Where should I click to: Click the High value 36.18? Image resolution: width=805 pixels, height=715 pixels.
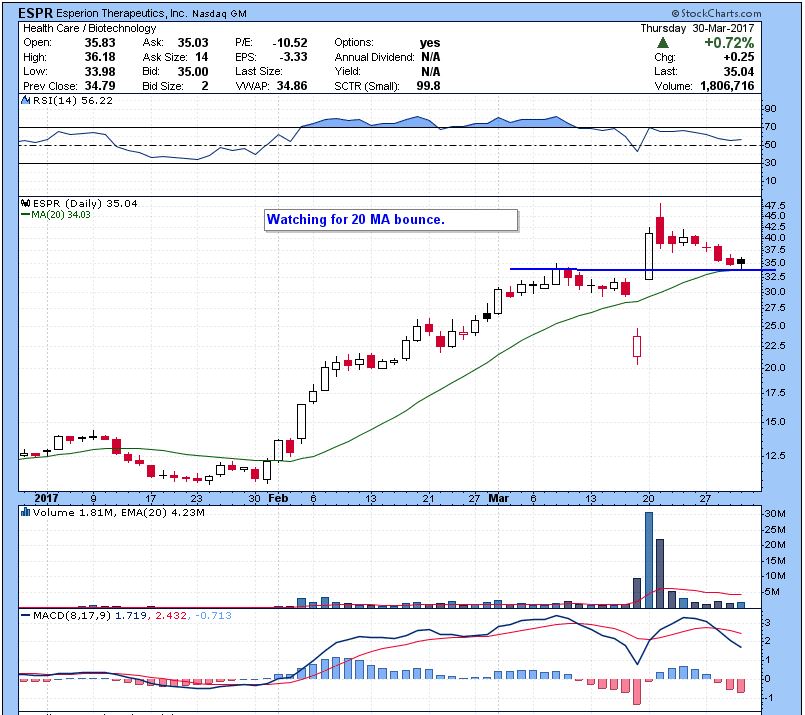click(x=100, y=57)
